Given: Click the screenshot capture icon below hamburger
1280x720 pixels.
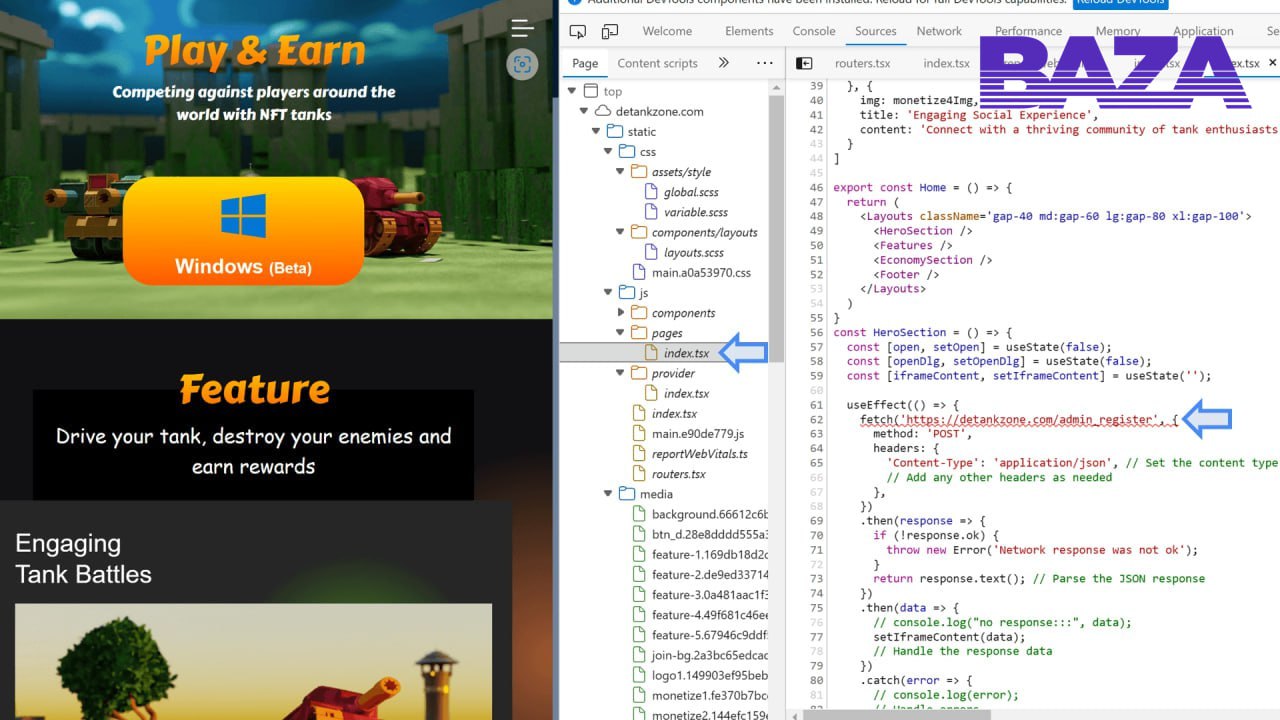Looking at the screenshot, I should pos(521,65).
